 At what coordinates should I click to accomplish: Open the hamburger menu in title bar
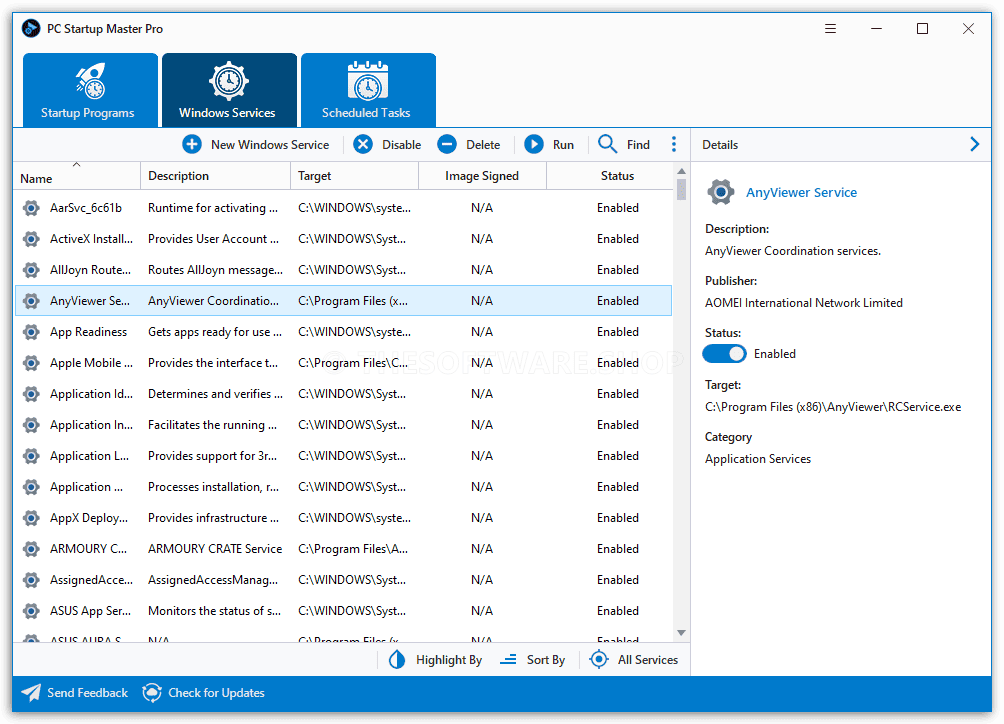click(830, 29)
